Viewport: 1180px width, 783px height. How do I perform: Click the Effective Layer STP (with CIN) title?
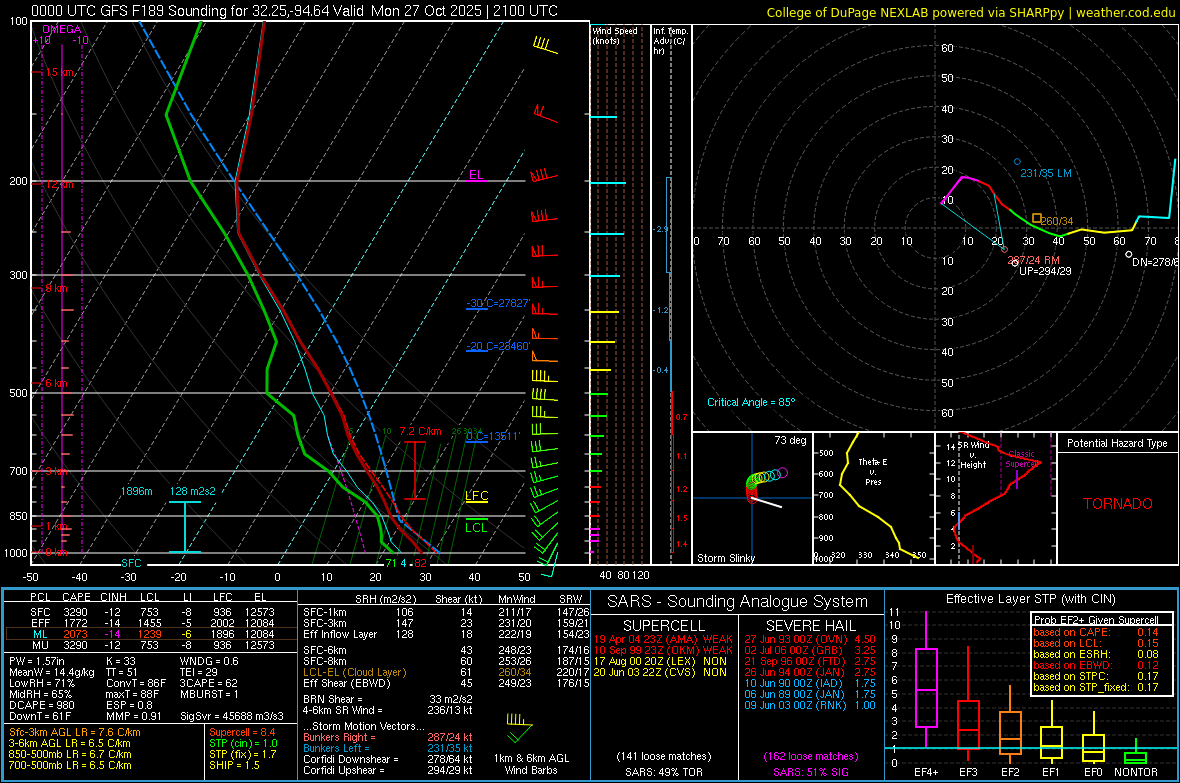click(1030, 599)
